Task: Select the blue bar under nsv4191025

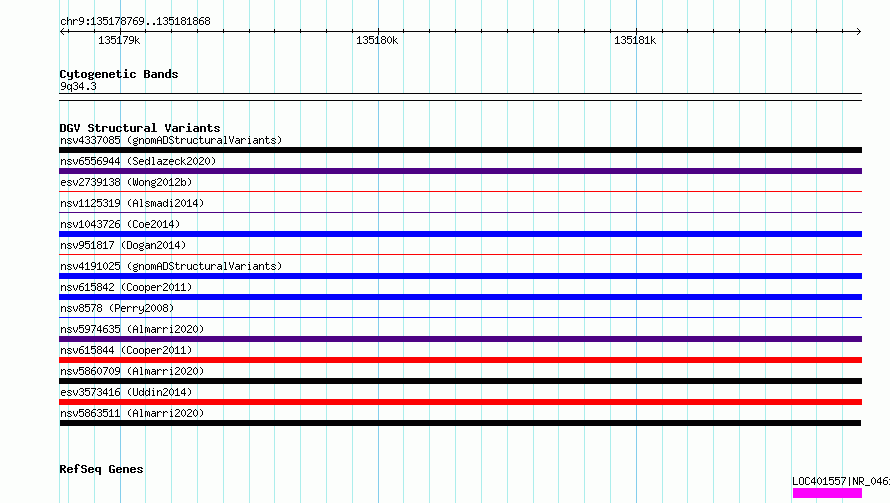Action: (x=460, y=276)
